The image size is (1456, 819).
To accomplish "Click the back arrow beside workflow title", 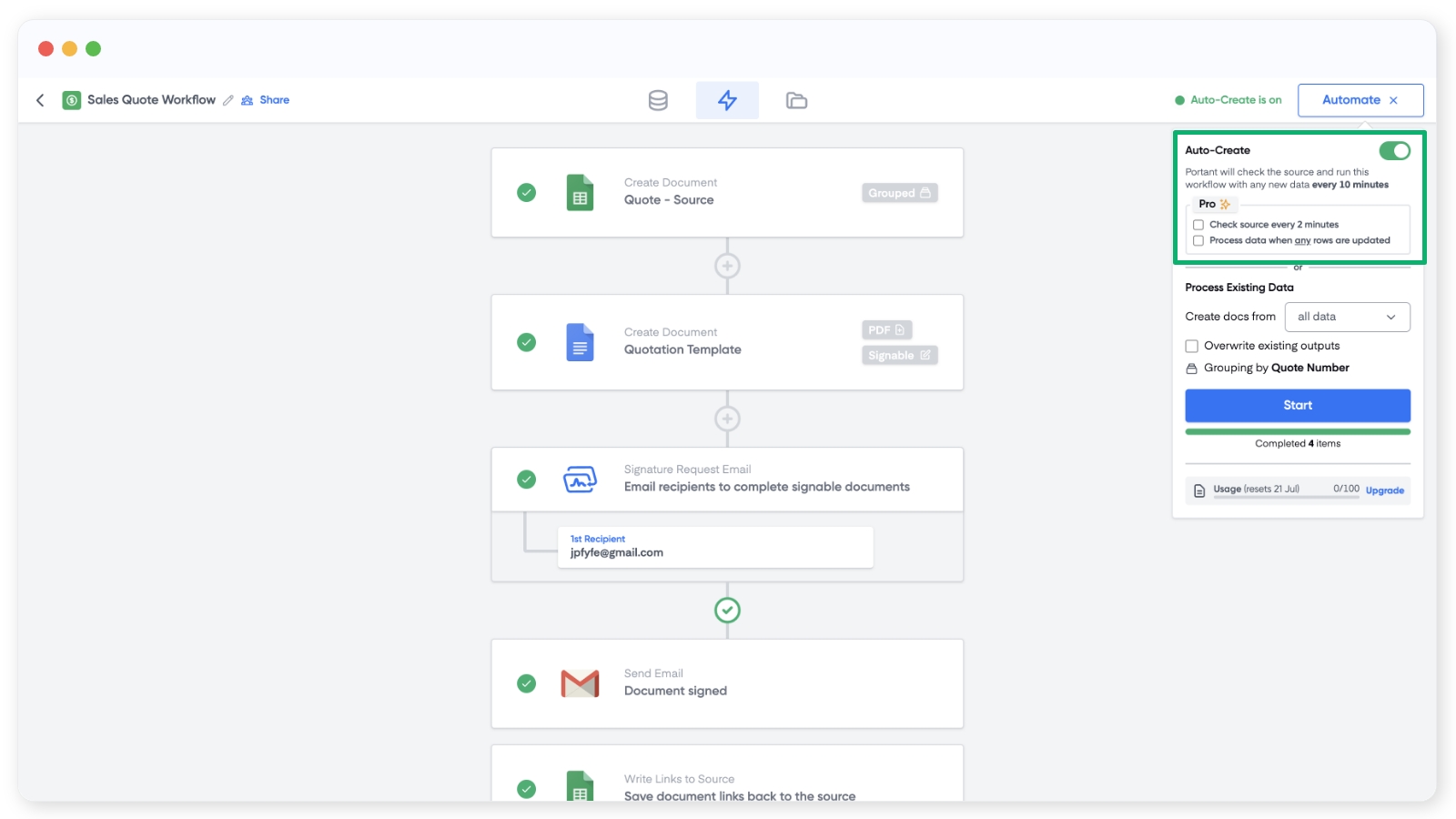I will click(40, 100).
